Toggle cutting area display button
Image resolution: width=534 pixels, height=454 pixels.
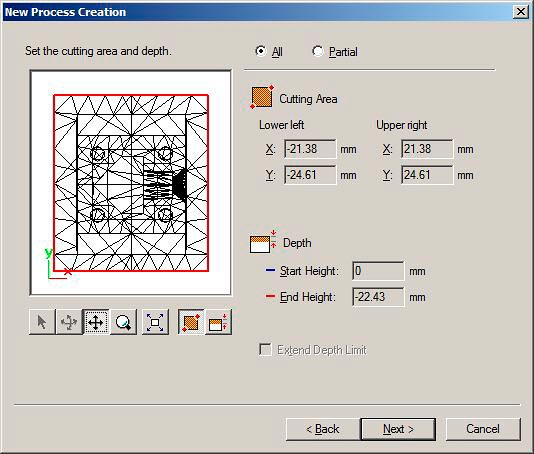point(191,322)
